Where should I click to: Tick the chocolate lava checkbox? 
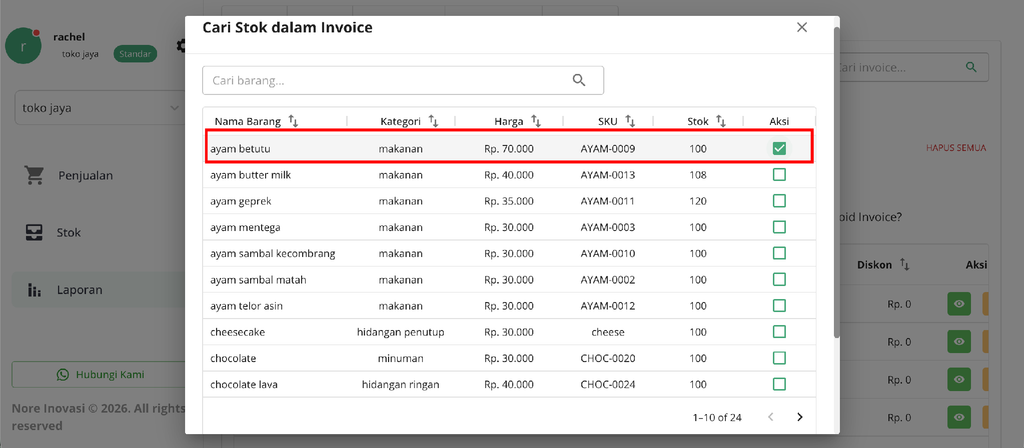[x=779, y=384]
